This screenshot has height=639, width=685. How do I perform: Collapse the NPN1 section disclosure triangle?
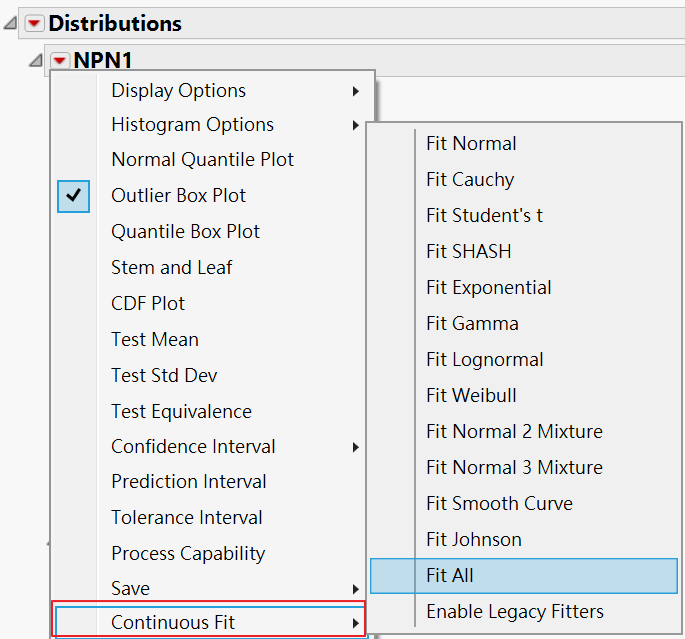[x=37, y=61]
